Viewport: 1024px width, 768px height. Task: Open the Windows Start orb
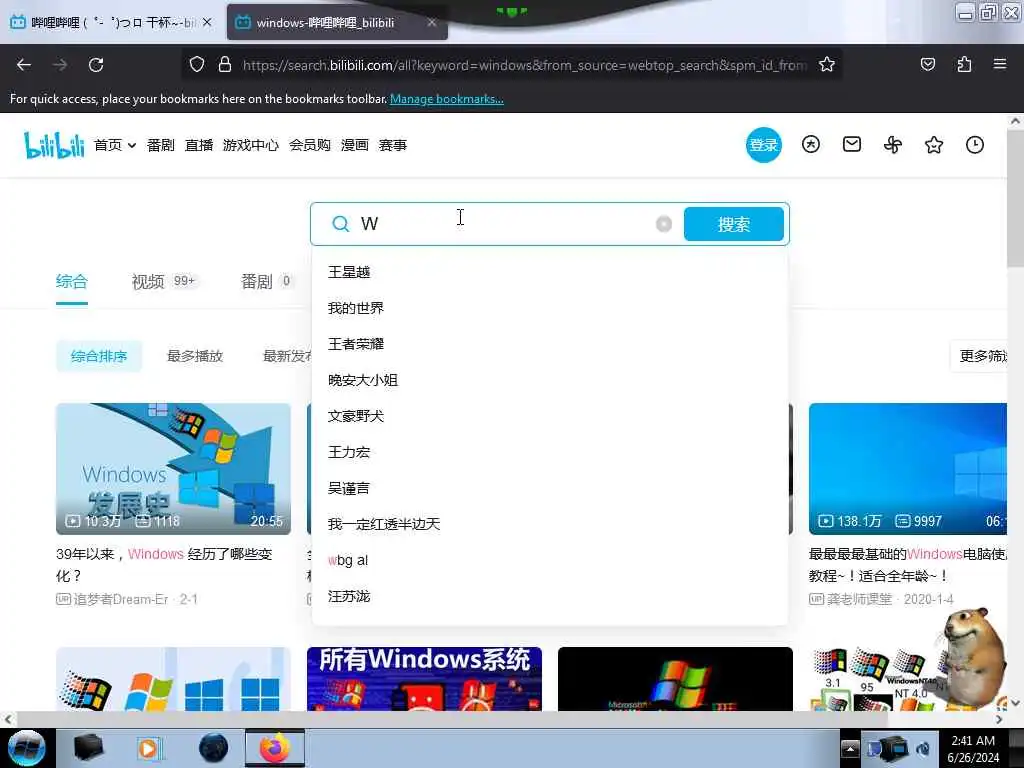(27, 748)
